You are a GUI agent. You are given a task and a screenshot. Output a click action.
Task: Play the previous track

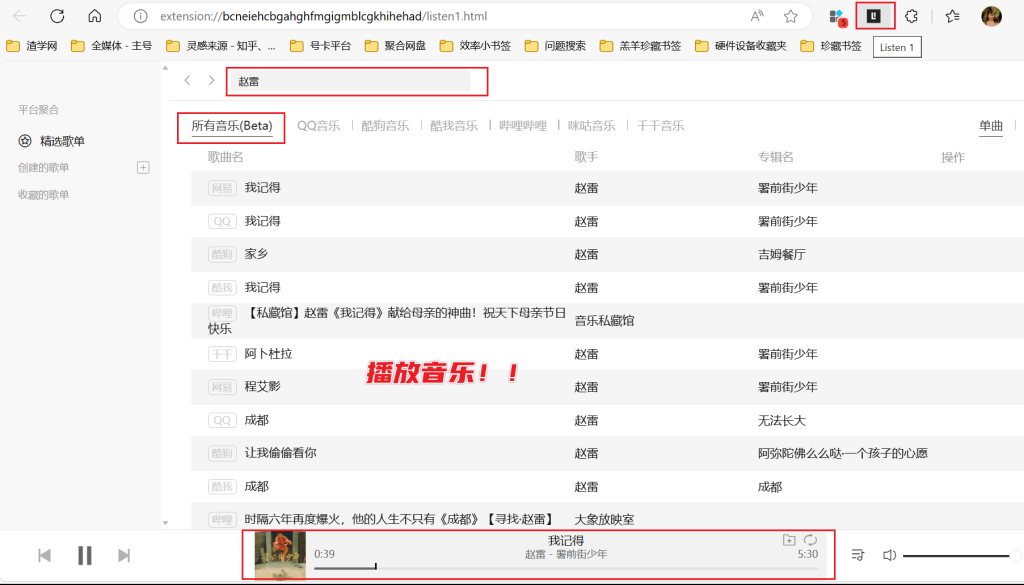pyautogui.click(x=44, y=554)
